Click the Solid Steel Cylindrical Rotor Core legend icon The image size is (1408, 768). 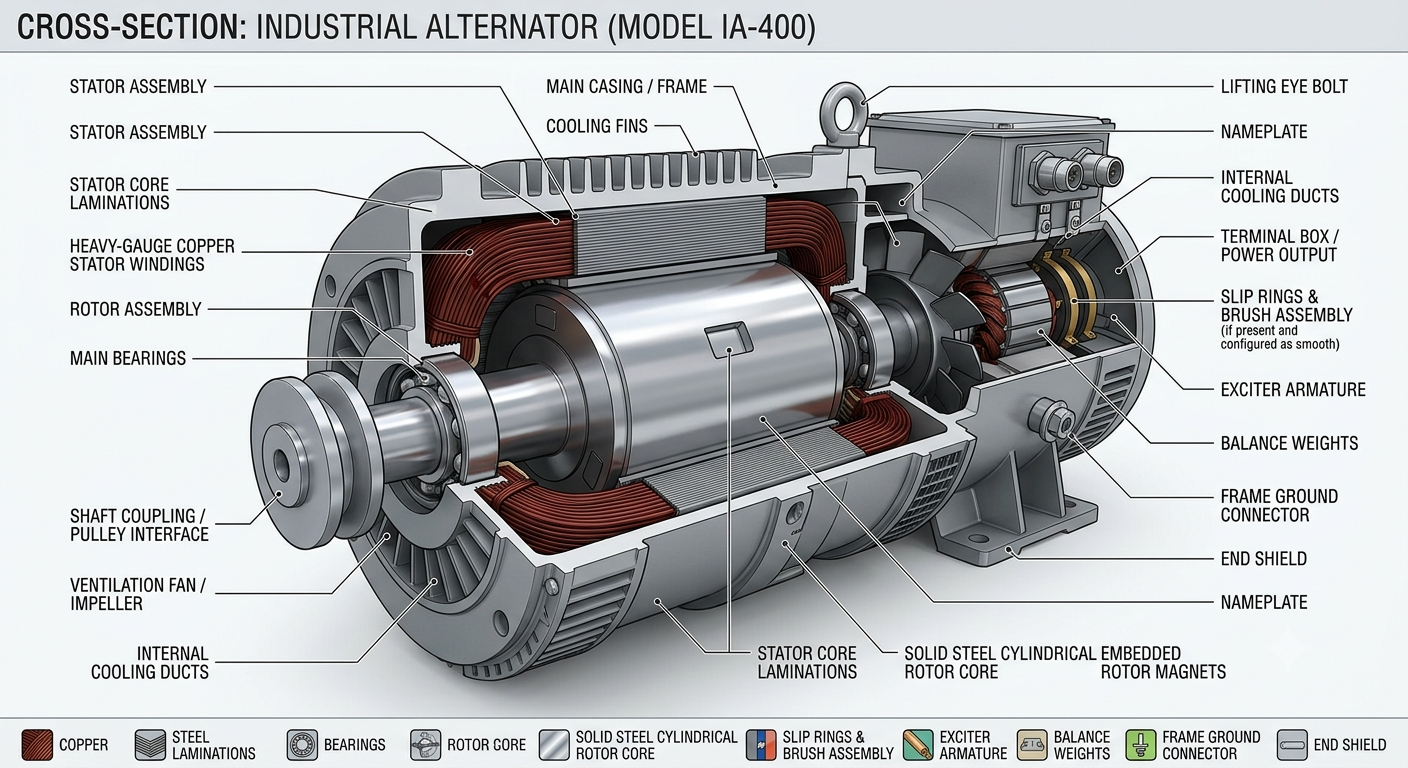[x=554, y=745]
